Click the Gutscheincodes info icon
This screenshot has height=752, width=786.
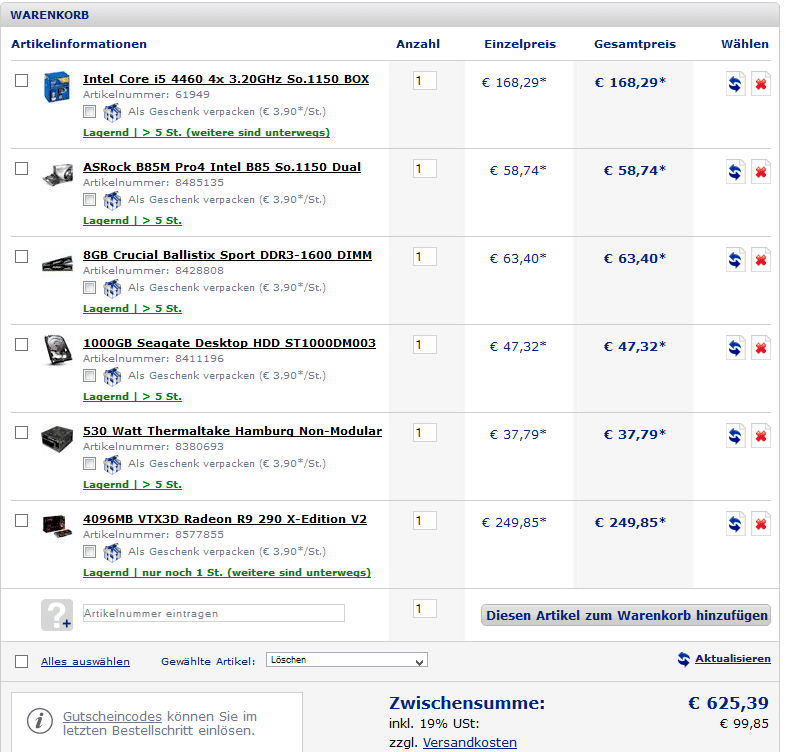tap(39, 720)
